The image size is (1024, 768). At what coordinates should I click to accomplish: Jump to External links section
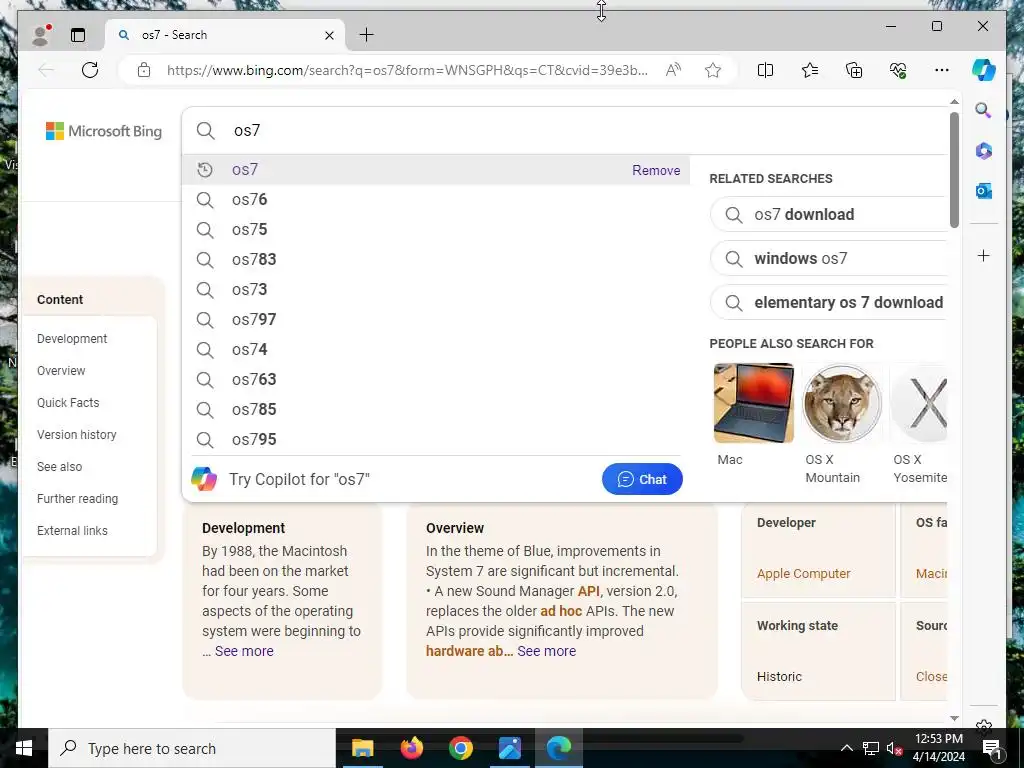72,531
